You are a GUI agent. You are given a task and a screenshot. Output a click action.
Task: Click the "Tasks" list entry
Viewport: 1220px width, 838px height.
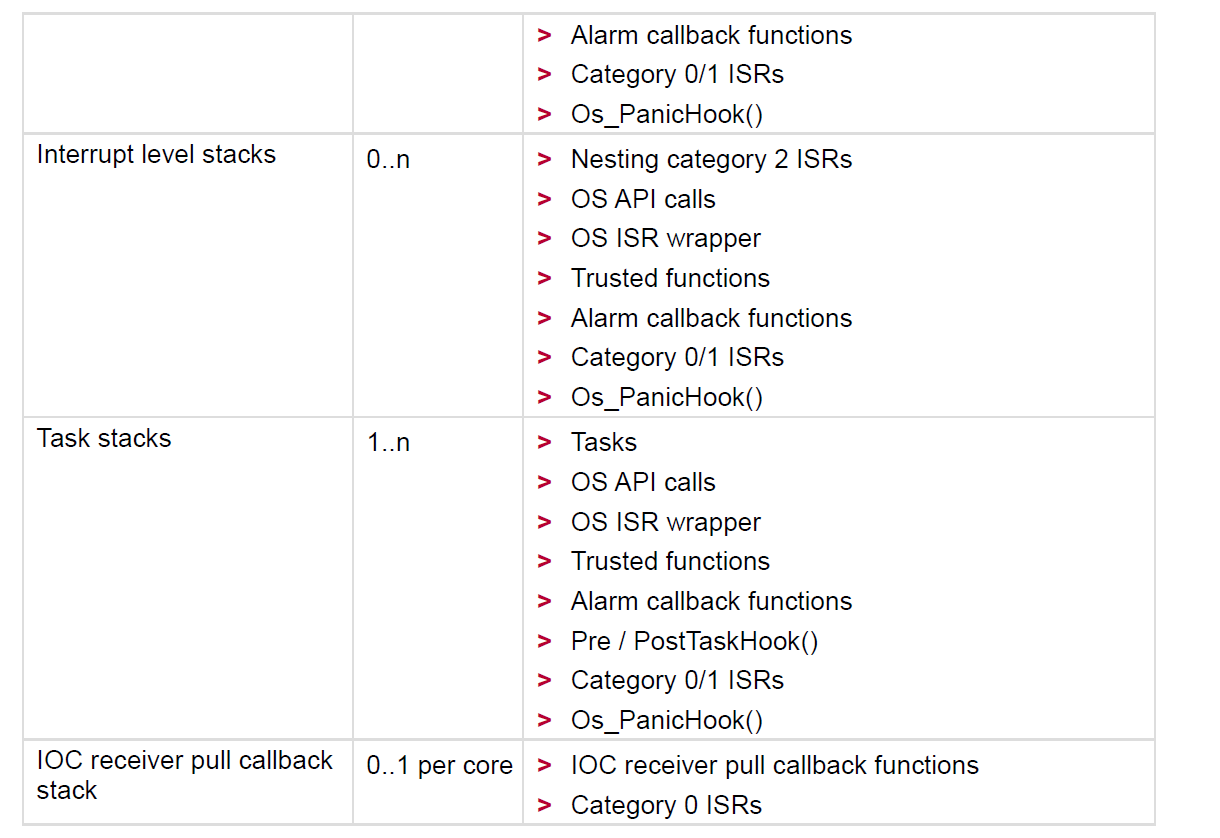coord(603,443)
